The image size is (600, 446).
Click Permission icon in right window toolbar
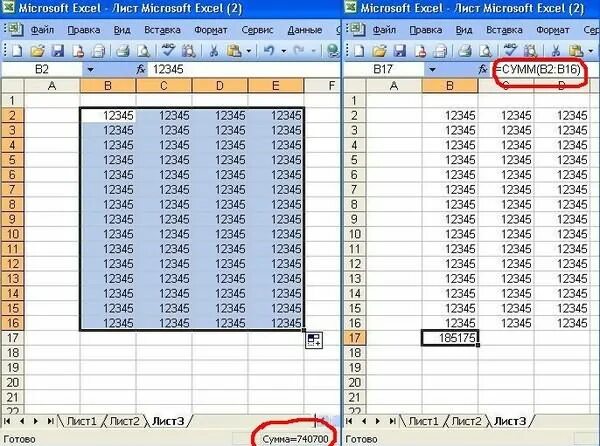420,50
